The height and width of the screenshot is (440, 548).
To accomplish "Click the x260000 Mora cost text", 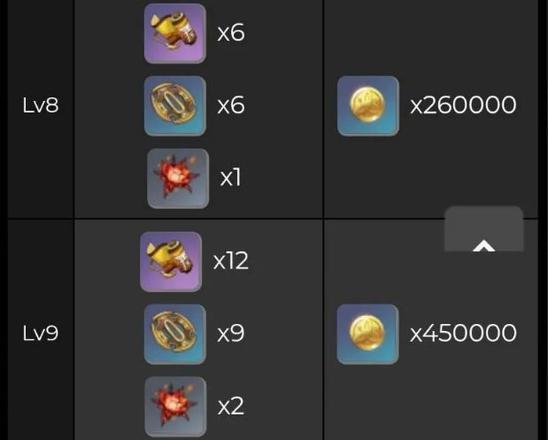I will (x=463, y=105).
